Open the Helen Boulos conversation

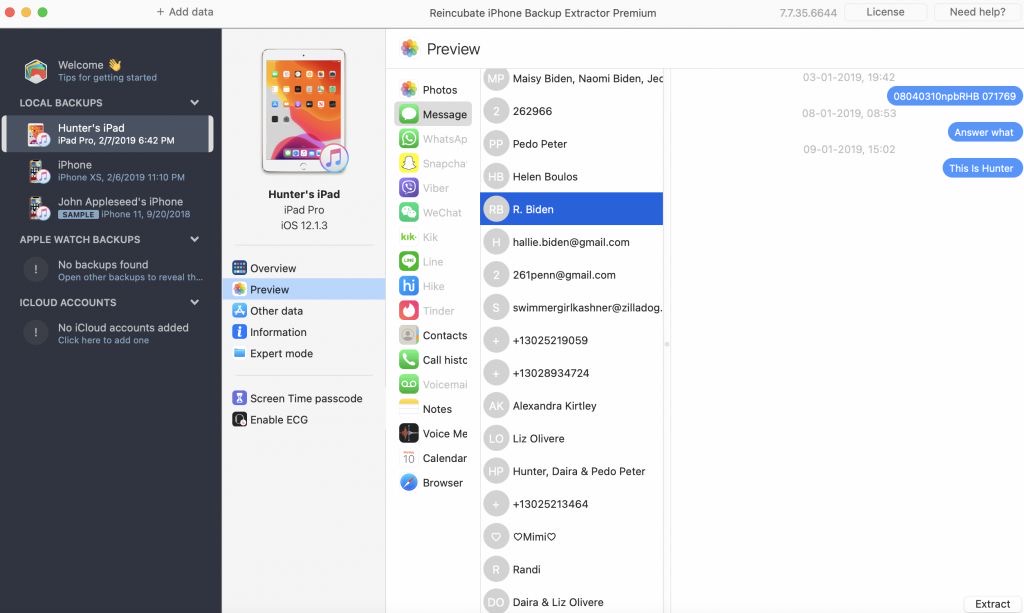click(571, 176)
